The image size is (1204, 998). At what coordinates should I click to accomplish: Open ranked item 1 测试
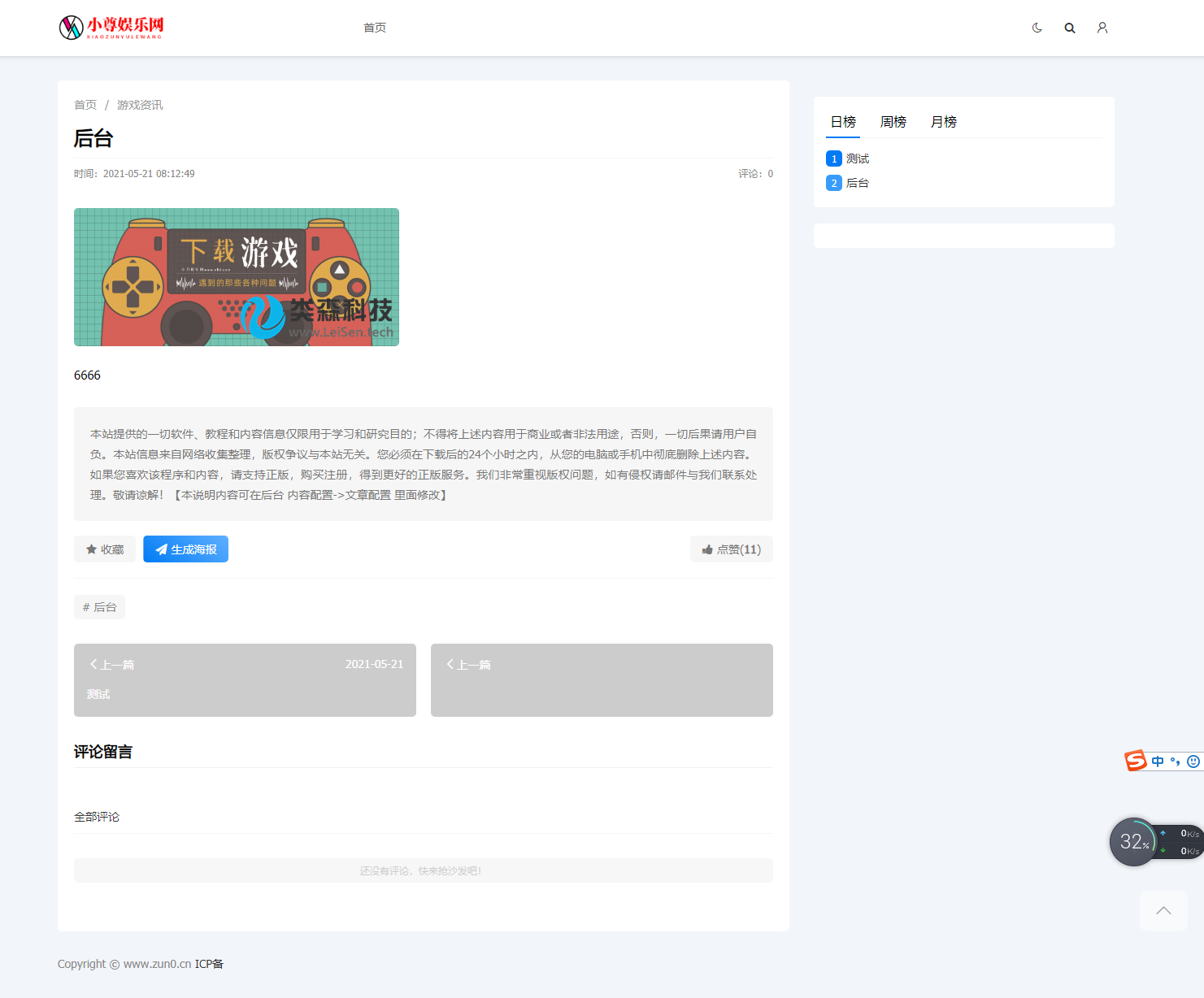(848, 158)
